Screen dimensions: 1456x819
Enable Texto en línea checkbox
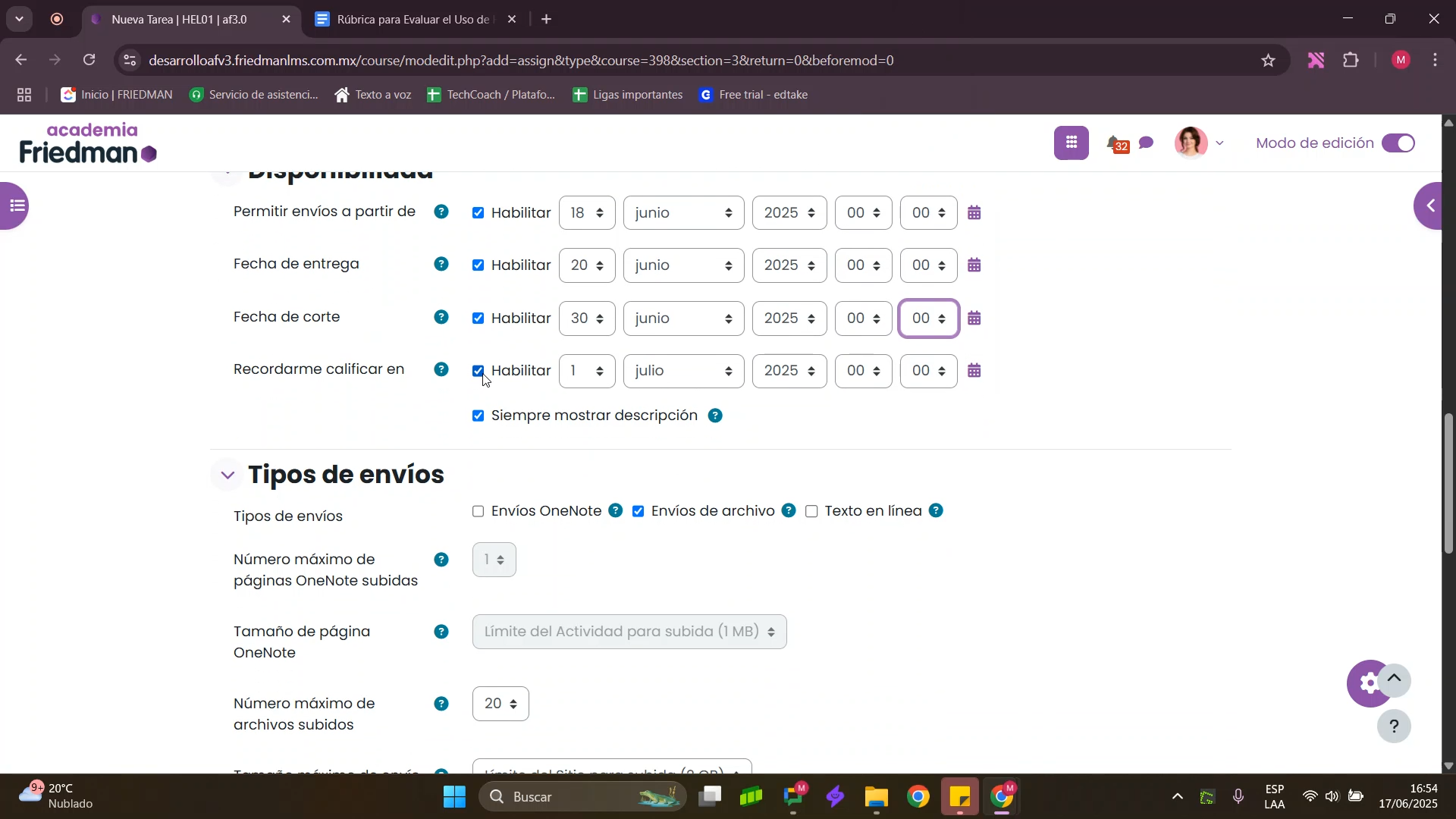pos(811,512)
